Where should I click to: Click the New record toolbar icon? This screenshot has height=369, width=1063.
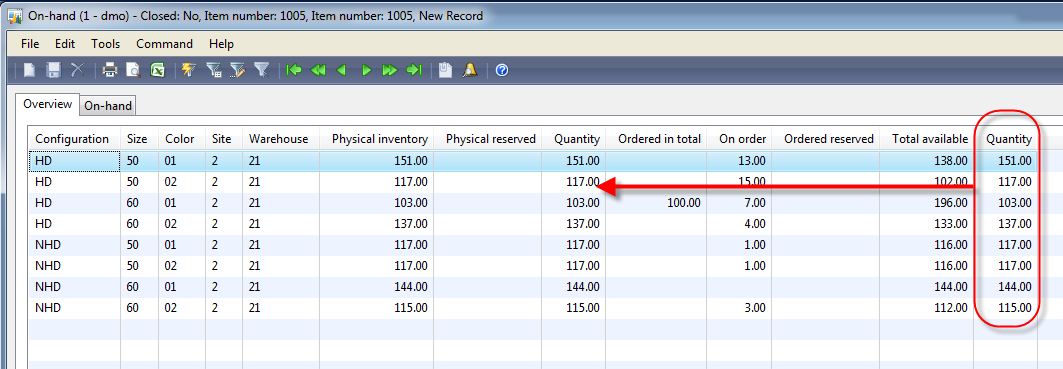[29, 70]
